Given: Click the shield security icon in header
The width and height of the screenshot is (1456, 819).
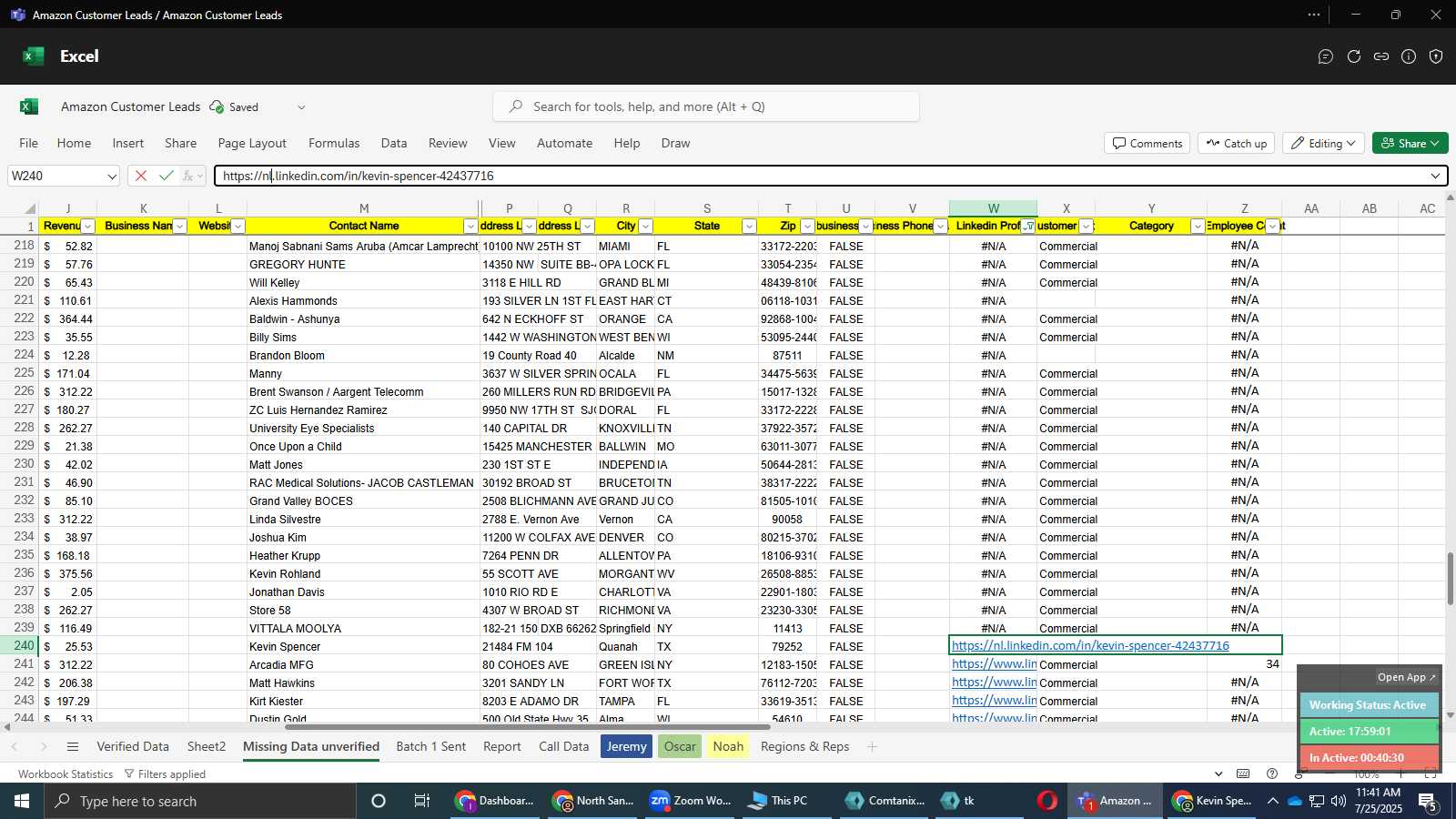Looking at the screenshot, I should click(x=1436, y=56).
